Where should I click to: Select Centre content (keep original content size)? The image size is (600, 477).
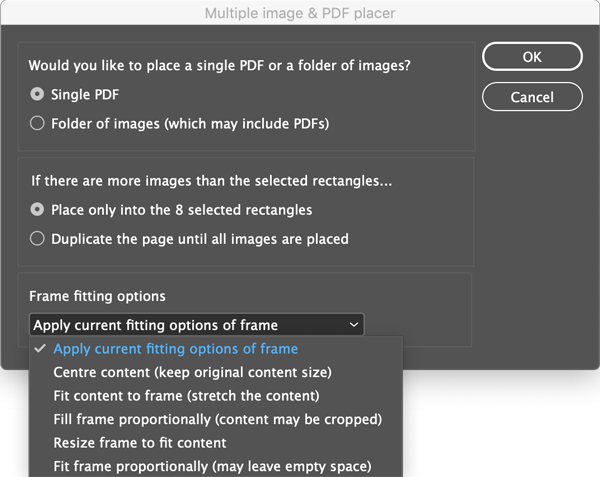[192, 372]
